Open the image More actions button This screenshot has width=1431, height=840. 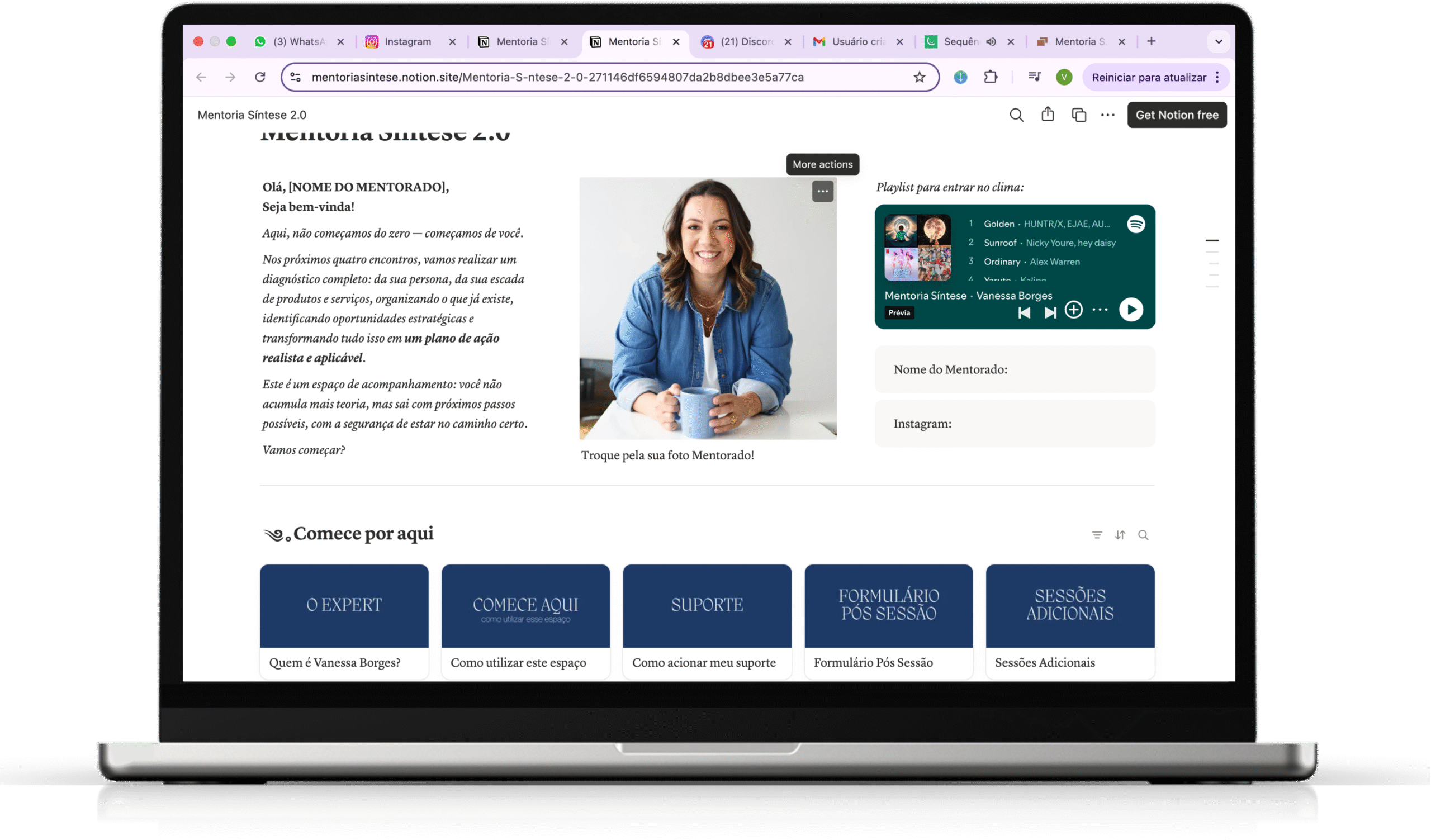[x=822, y=191]
